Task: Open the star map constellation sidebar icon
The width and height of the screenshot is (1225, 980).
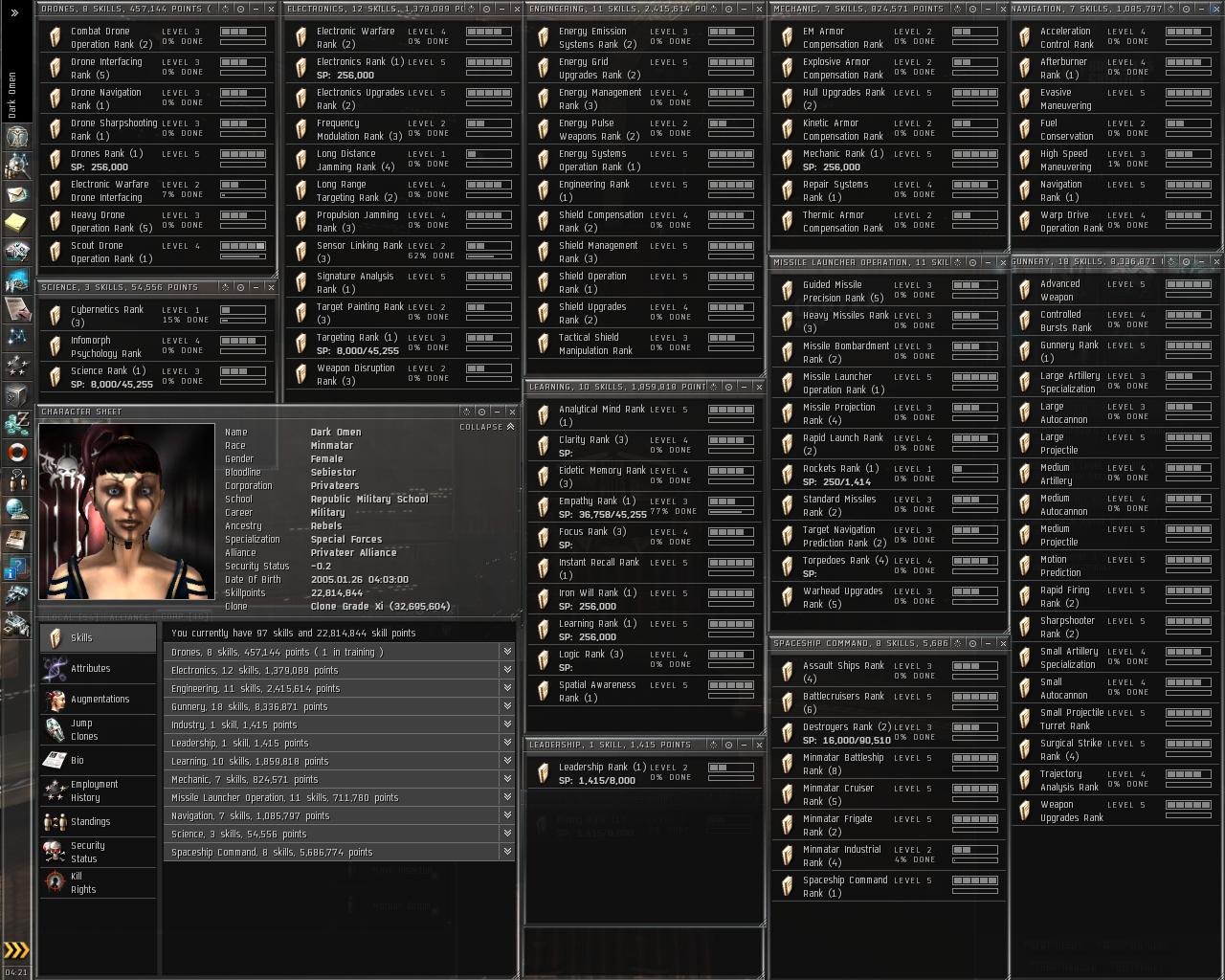Action: (16, 337)
